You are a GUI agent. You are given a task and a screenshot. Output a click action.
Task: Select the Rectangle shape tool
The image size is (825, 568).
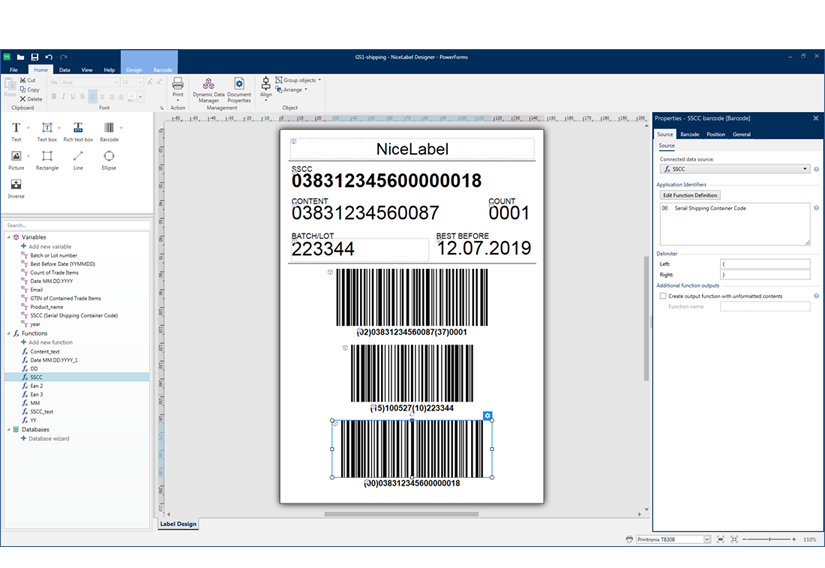(47, 160)
